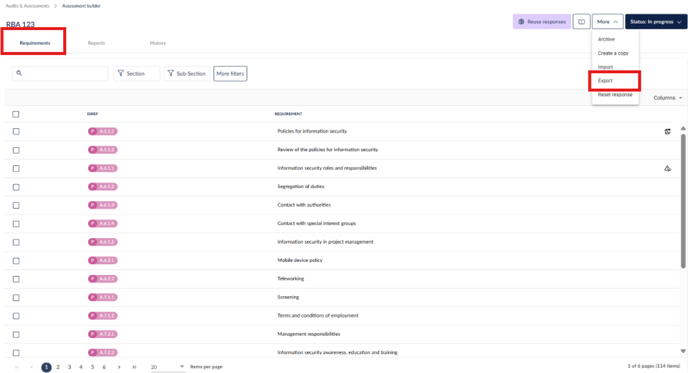Screen dimensions: 688x373
Task: Switch to the Reports tab
Action: pos(96,43)
